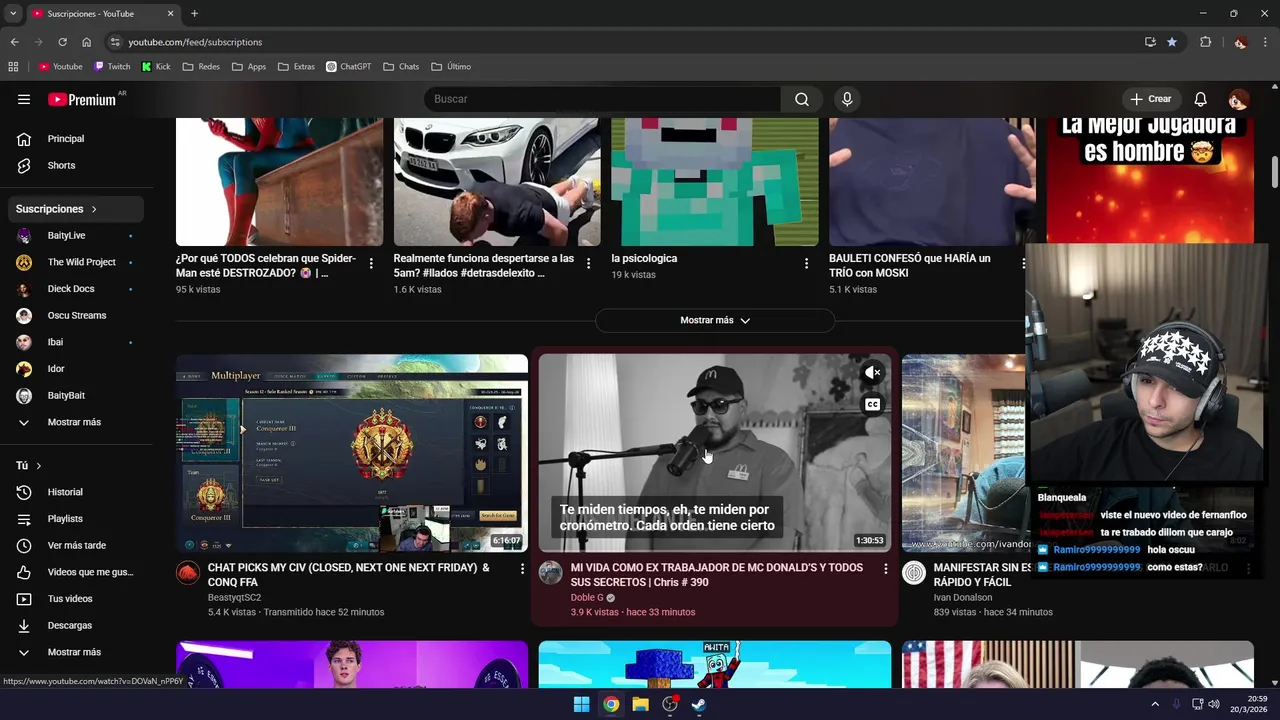The image size is (1280, 720).
Task: Open options for CHAT PICKS MY CIV video
Action: [522, 568]
